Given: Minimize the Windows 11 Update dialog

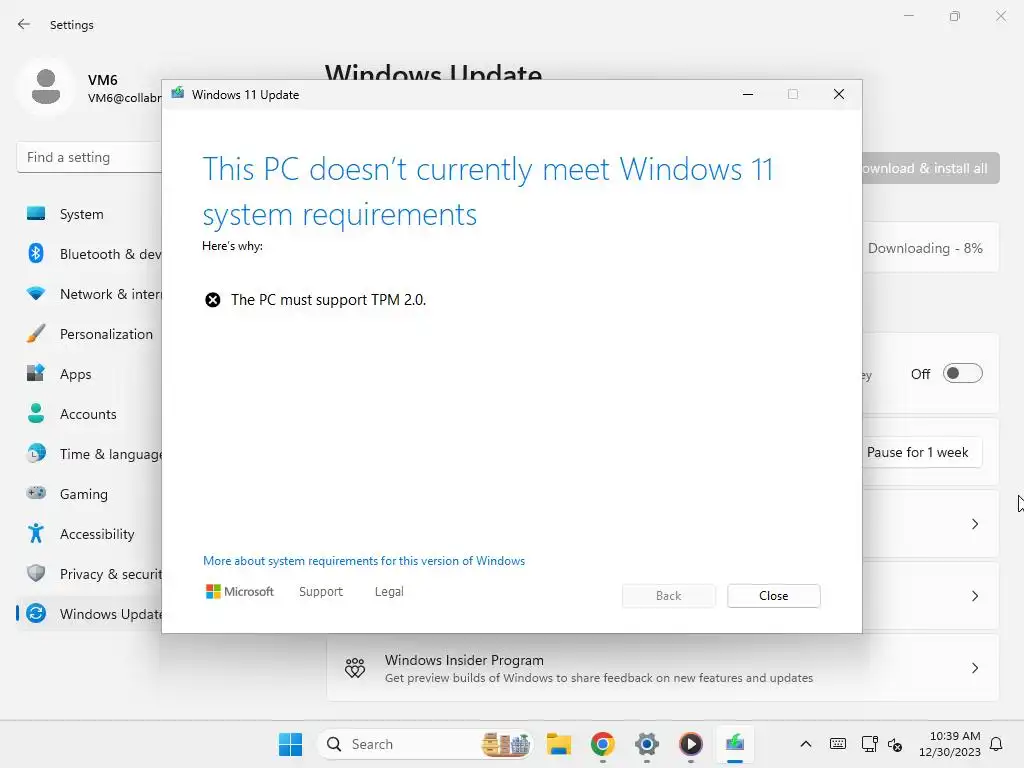Looking at the screenshot, I should click(748, 95).
